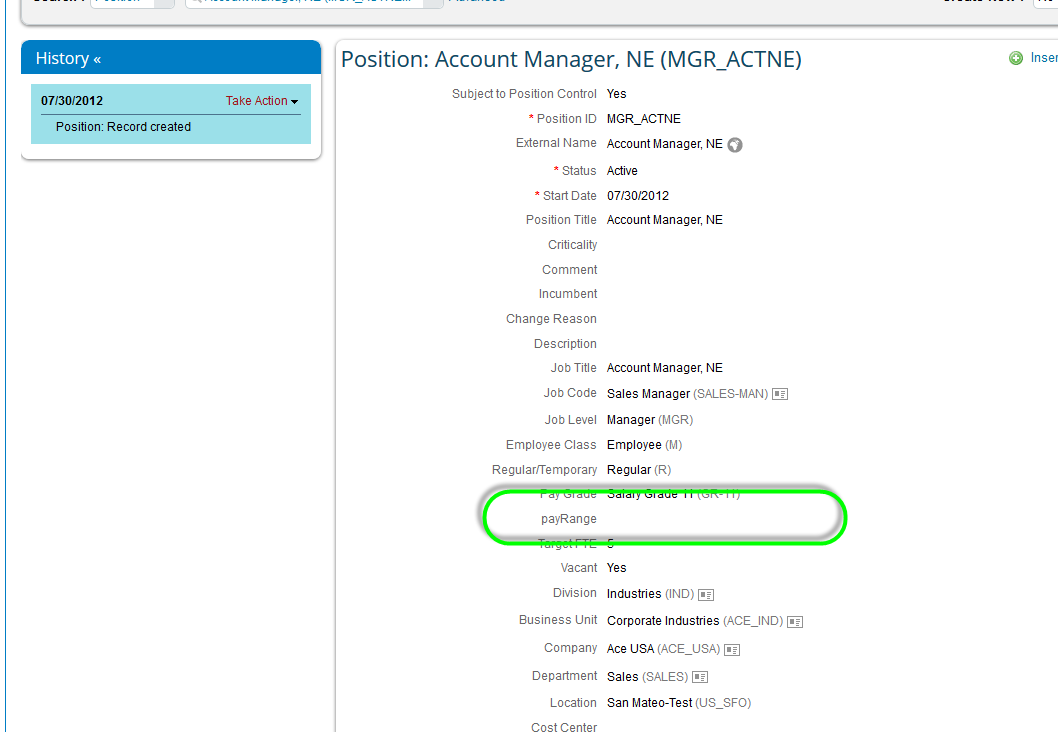Click the payRange field label
This screenshot has width=1058, height=732.
click(x=569, y=519)
